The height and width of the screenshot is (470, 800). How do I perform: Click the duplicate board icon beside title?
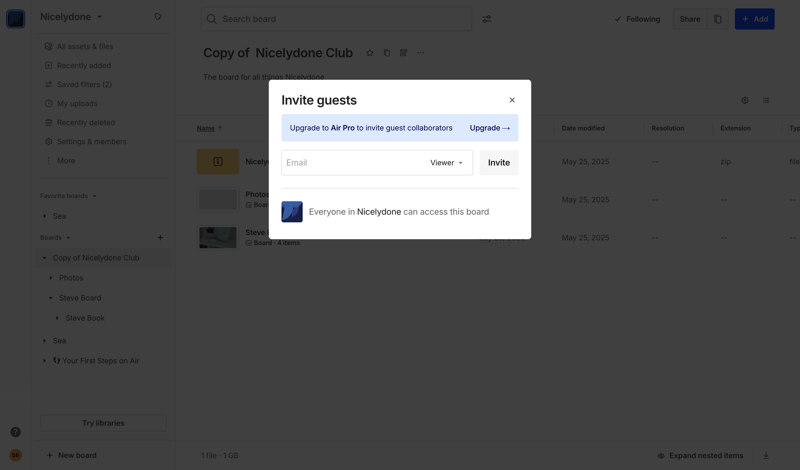(387, 53)
